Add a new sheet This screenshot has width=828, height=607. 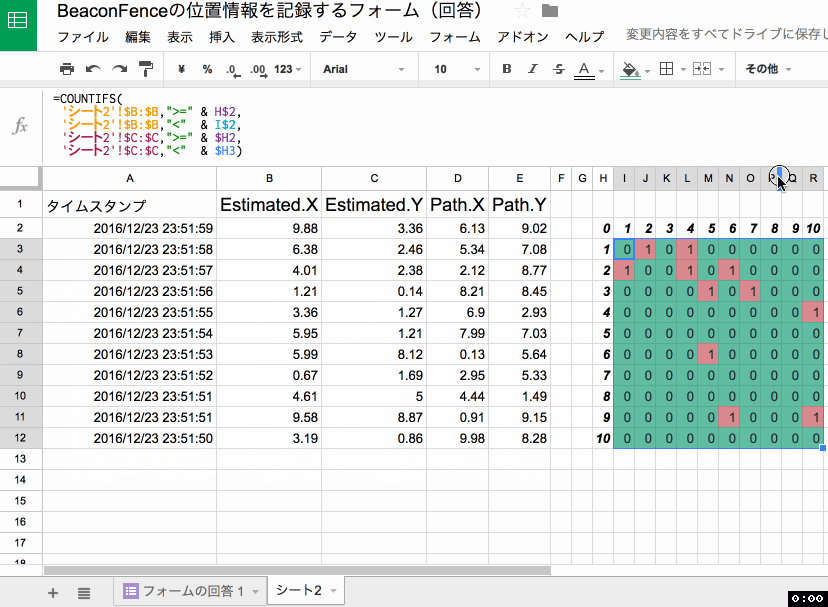pyautogui.click(x=53, y=593)
